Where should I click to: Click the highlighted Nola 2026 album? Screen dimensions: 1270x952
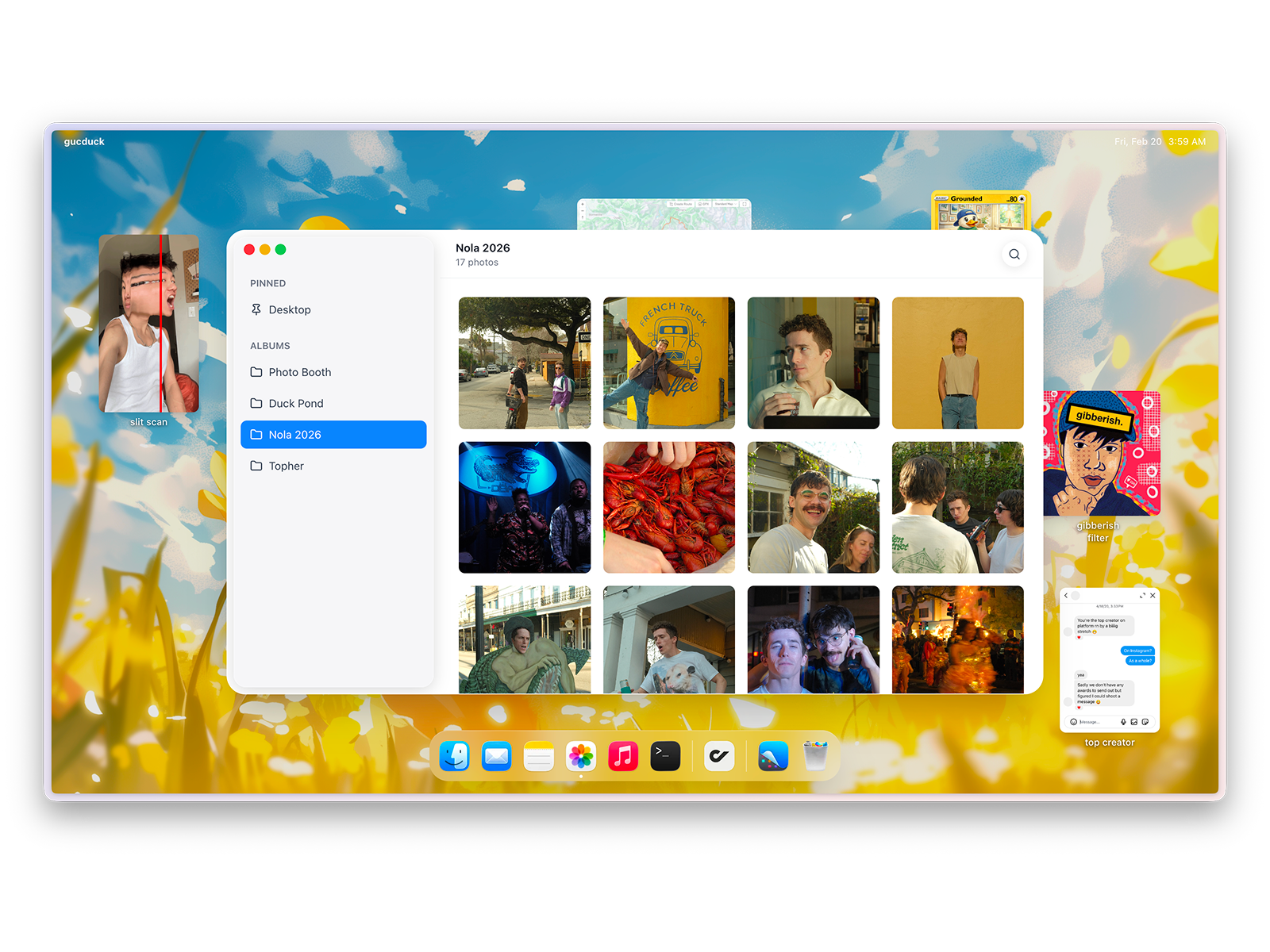pos(333,435)
